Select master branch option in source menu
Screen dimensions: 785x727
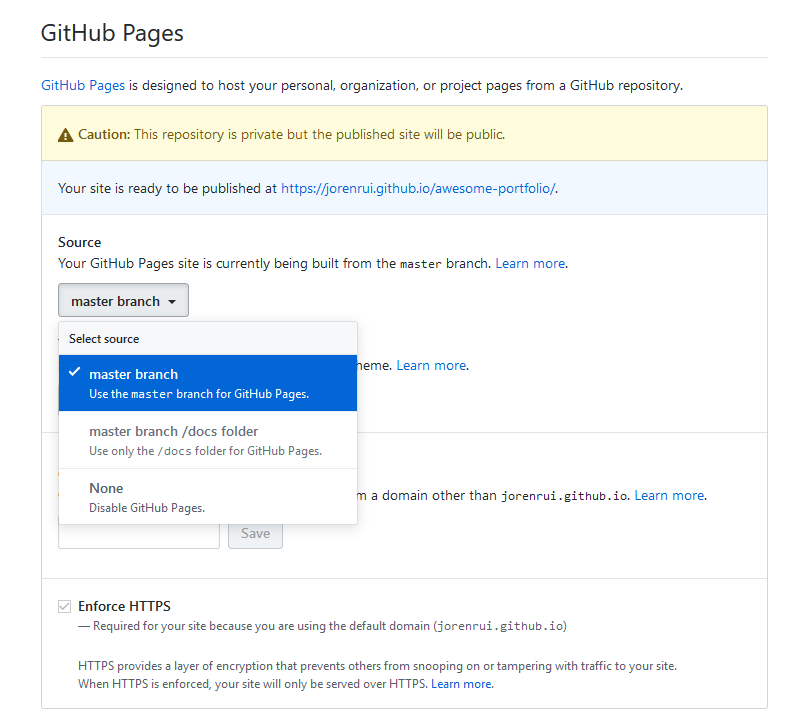pyautogui.click(x=208, y=383)
